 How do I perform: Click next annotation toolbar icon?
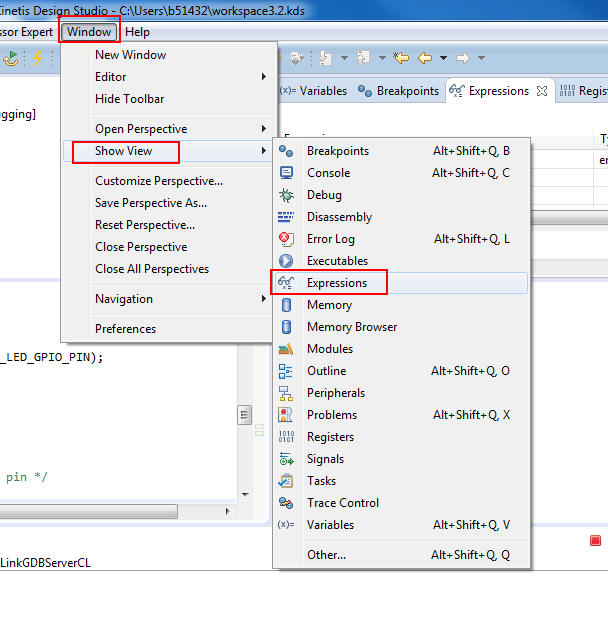[326, 58]
